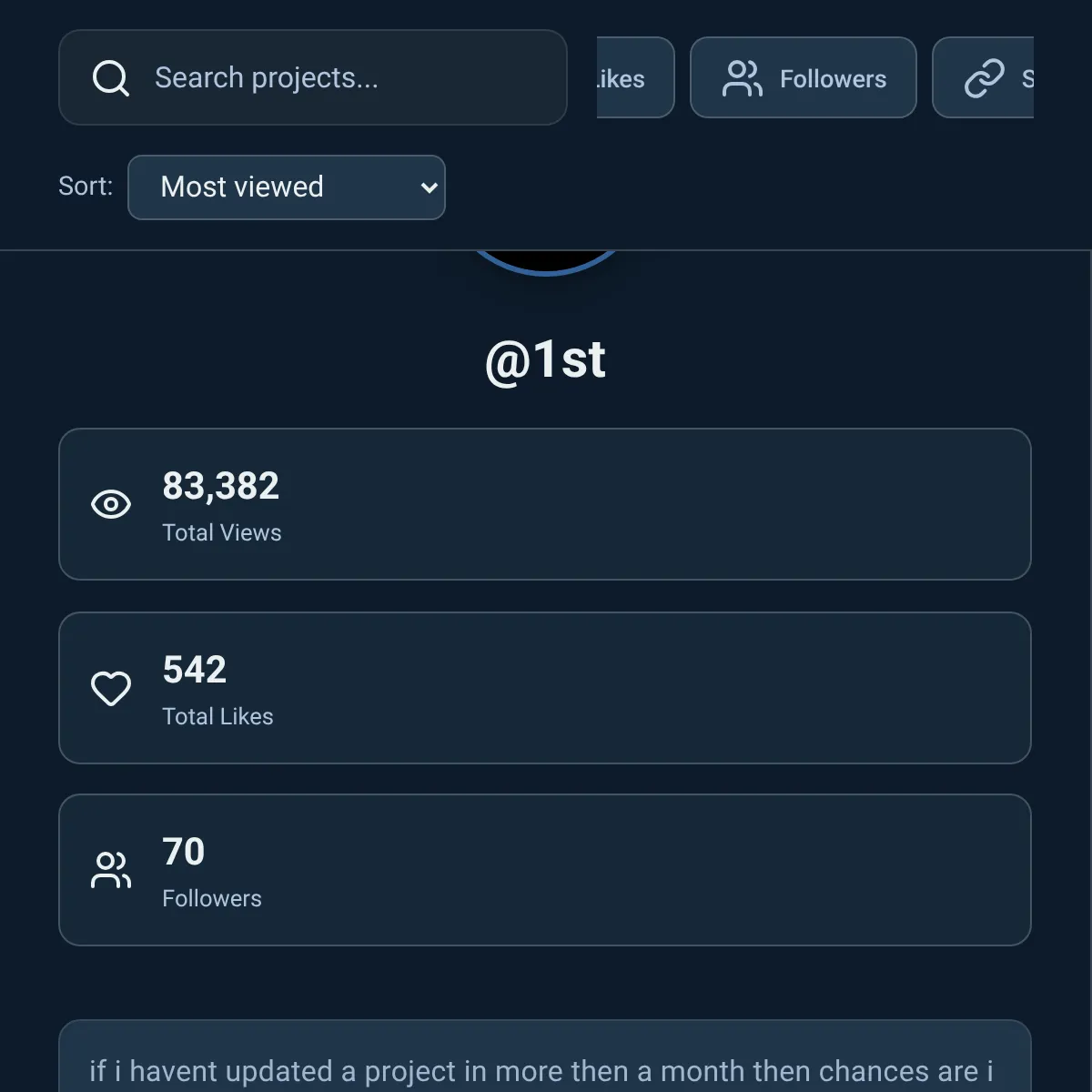Open the share link button at top right

(x=992, y=78)
